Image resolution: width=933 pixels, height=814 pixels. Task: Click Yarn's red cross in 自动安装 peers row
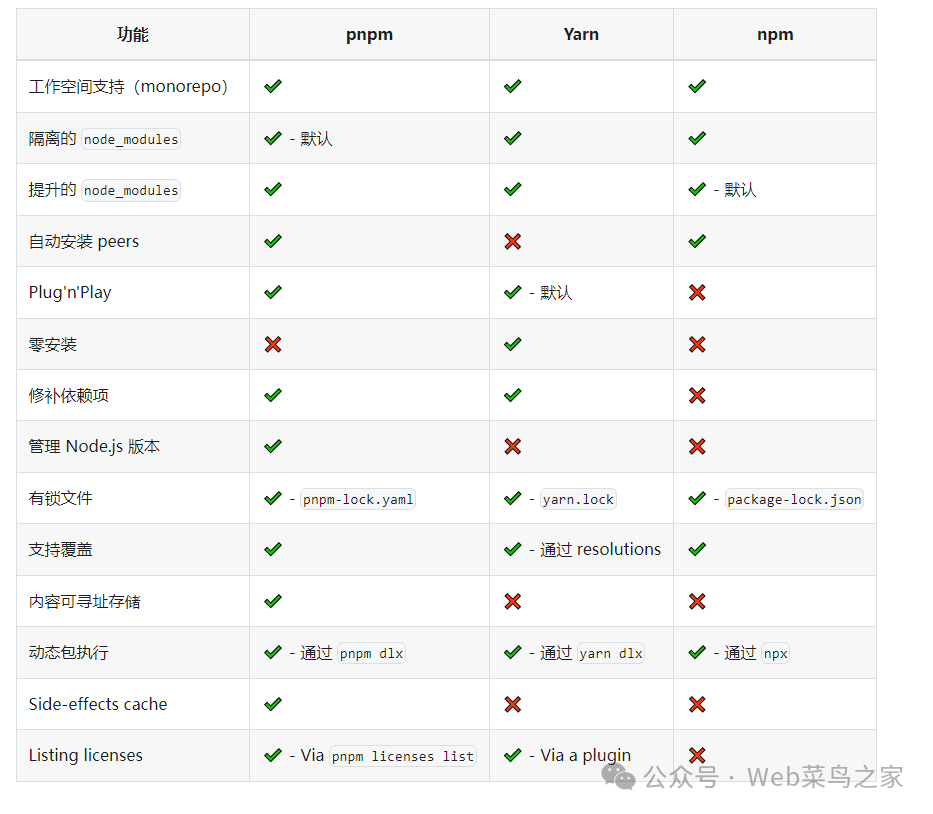tap(512, 242)
